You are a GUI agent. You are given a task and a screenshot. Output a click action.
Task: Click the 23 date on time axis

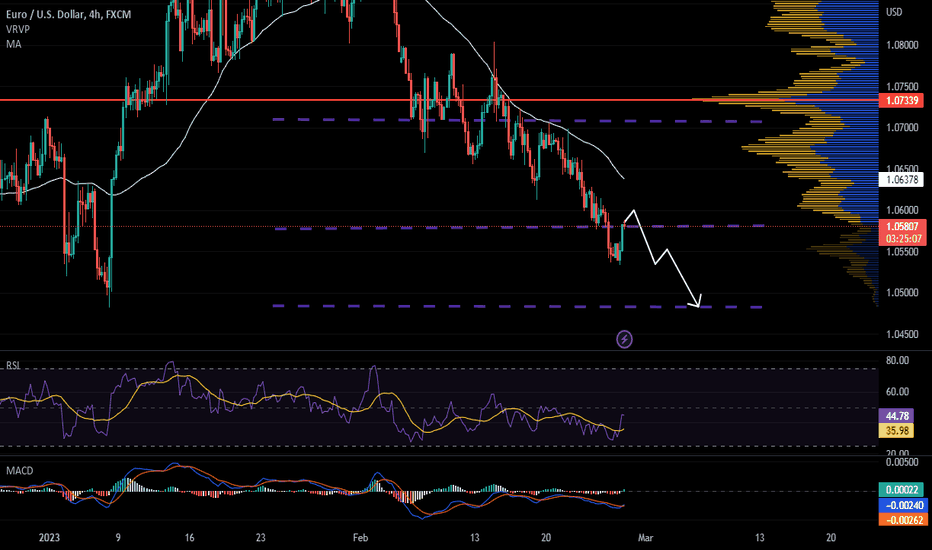[260, 538]
